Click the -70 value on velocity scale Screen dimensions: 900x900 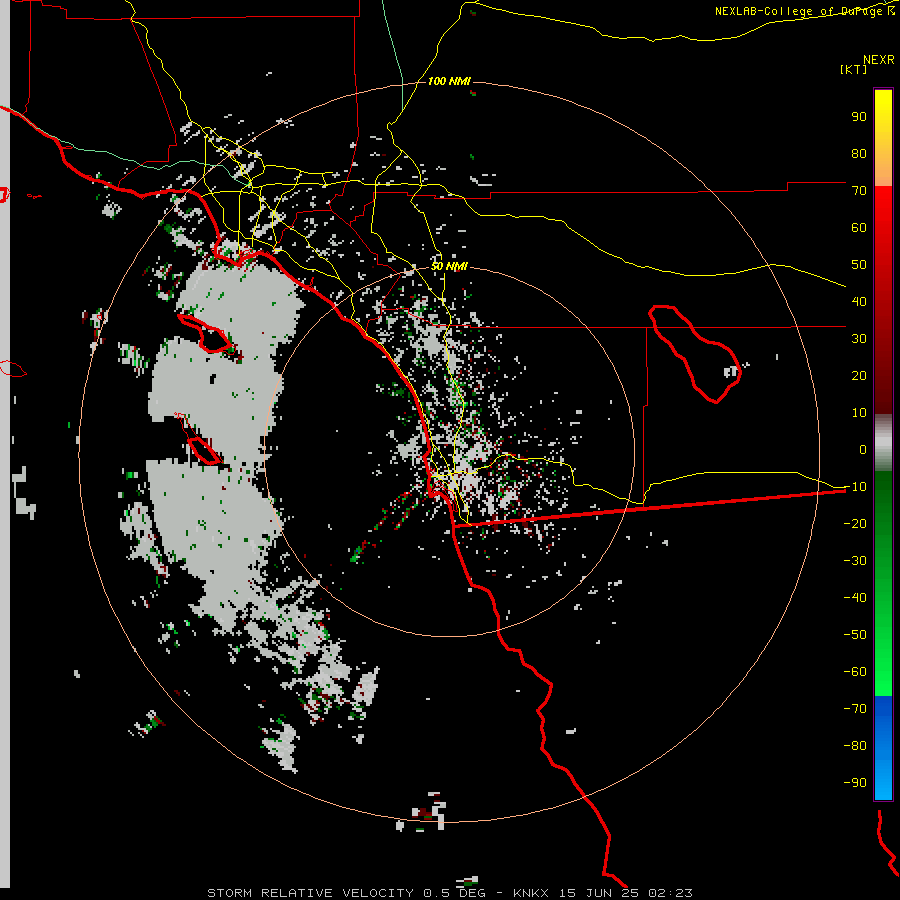pyautogui.click(x=855, y=709)
